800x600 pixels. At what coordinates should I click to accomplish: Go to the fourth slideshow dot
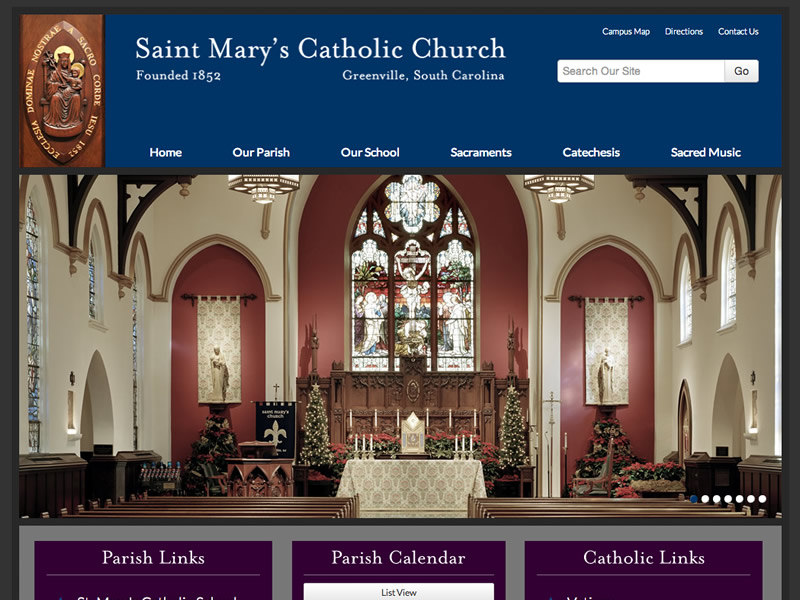pos(728,498)
